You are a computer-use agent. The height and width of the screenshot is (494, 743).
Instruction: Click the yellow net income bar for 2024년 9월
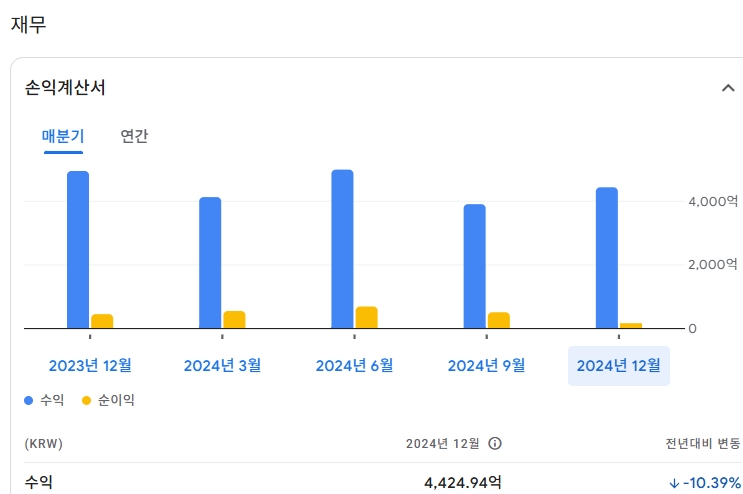(498, 320)
